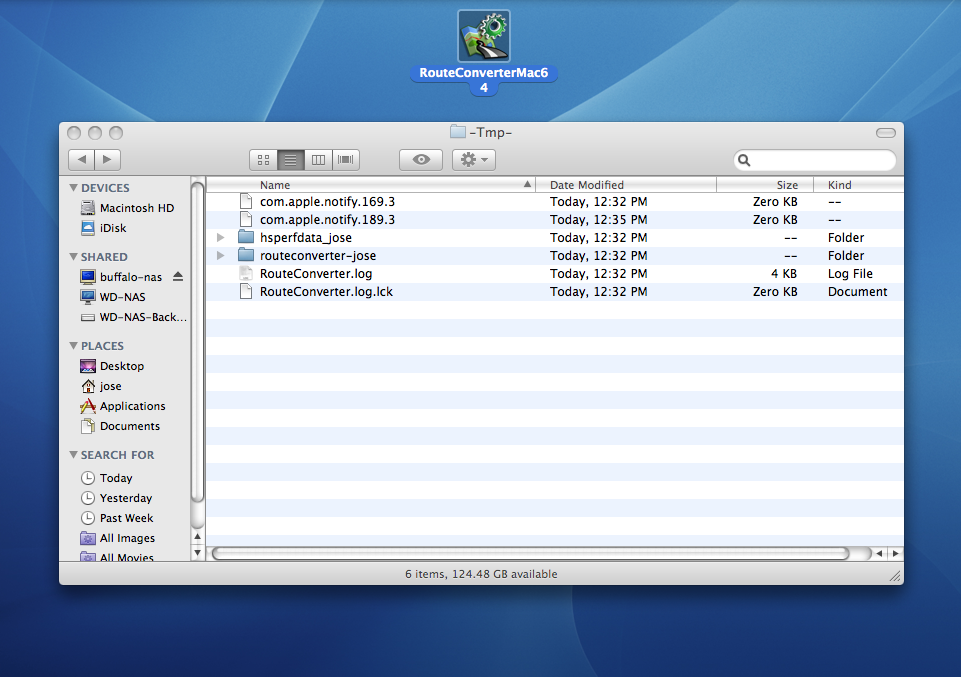Click Log File kind cell
This screenshot has height=677, width=961.
tap(850, 273)
